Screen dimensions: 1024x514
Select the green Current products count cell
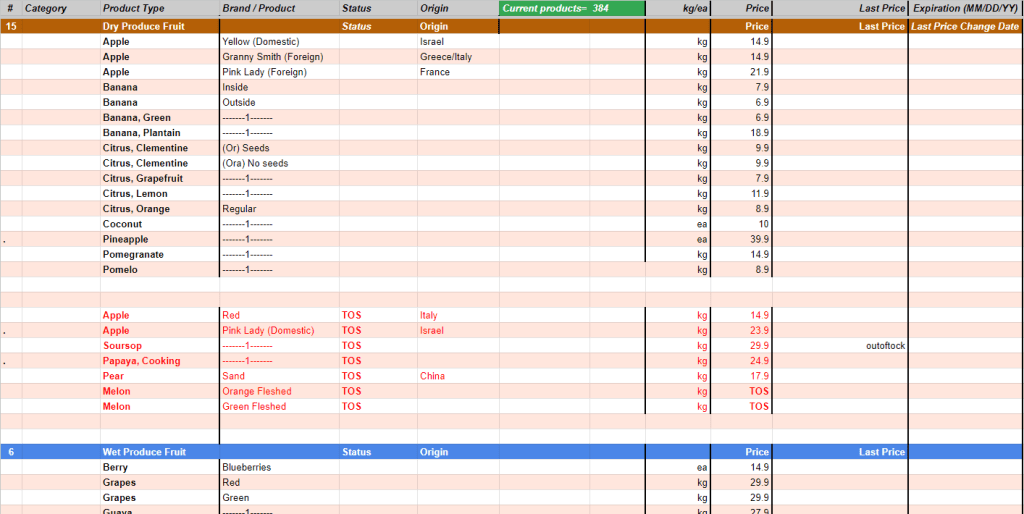pyautogui.click(x=572, y=8)
